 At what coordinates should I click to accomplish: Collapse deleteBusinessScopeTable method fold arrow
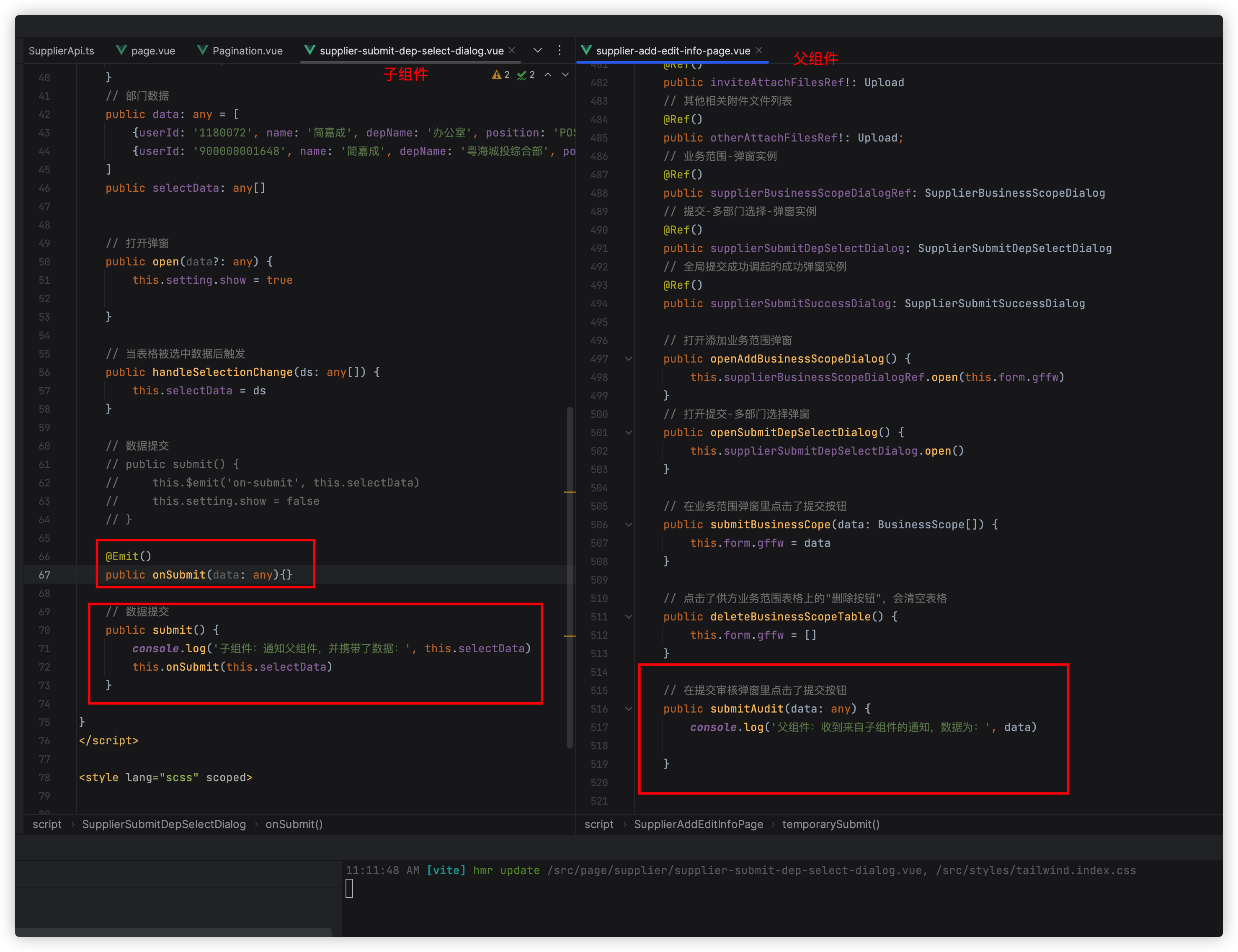[628, 617]
